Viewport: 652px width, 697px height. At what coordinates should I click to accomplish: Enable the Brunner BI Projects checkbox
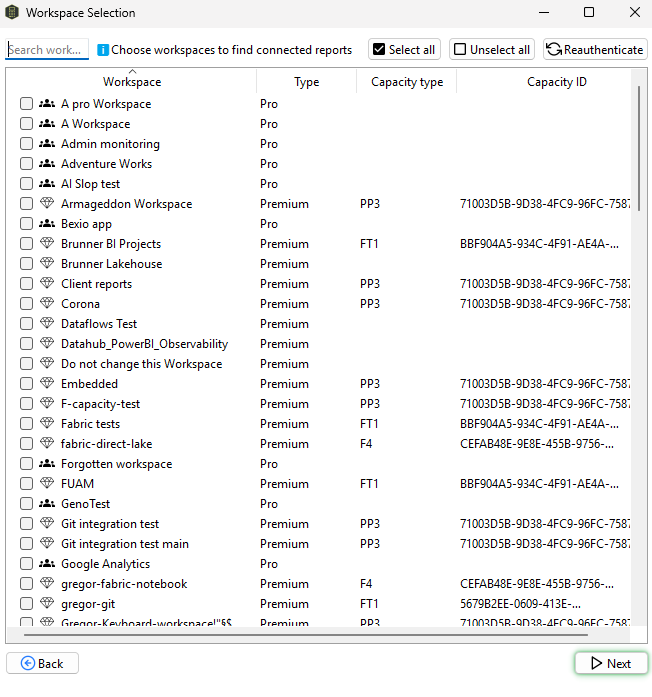coord(26,244)
